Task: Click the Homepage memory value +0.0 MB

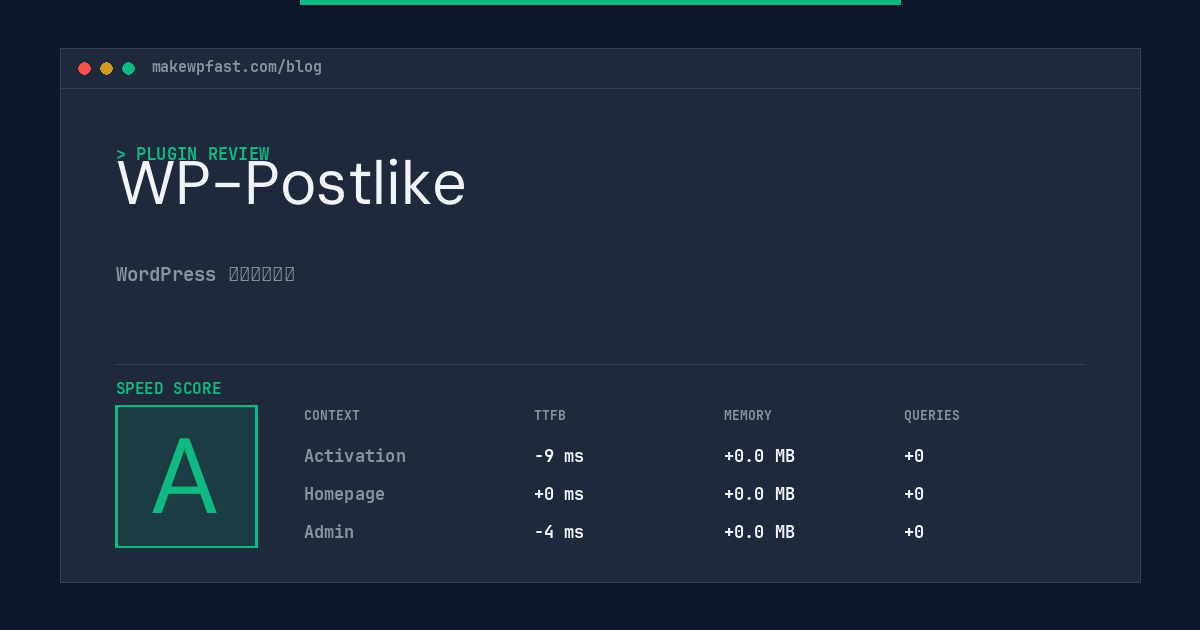Action: (759, 494)
